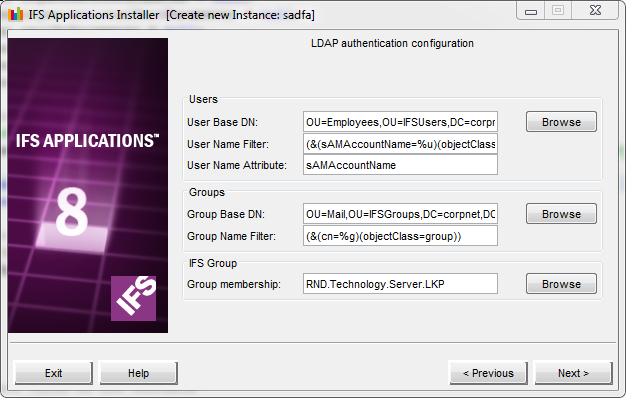Click the disabled maximize window button
The width and height of the screenshot is (626, 398).
pyautogui.click(x=558, y=10)
